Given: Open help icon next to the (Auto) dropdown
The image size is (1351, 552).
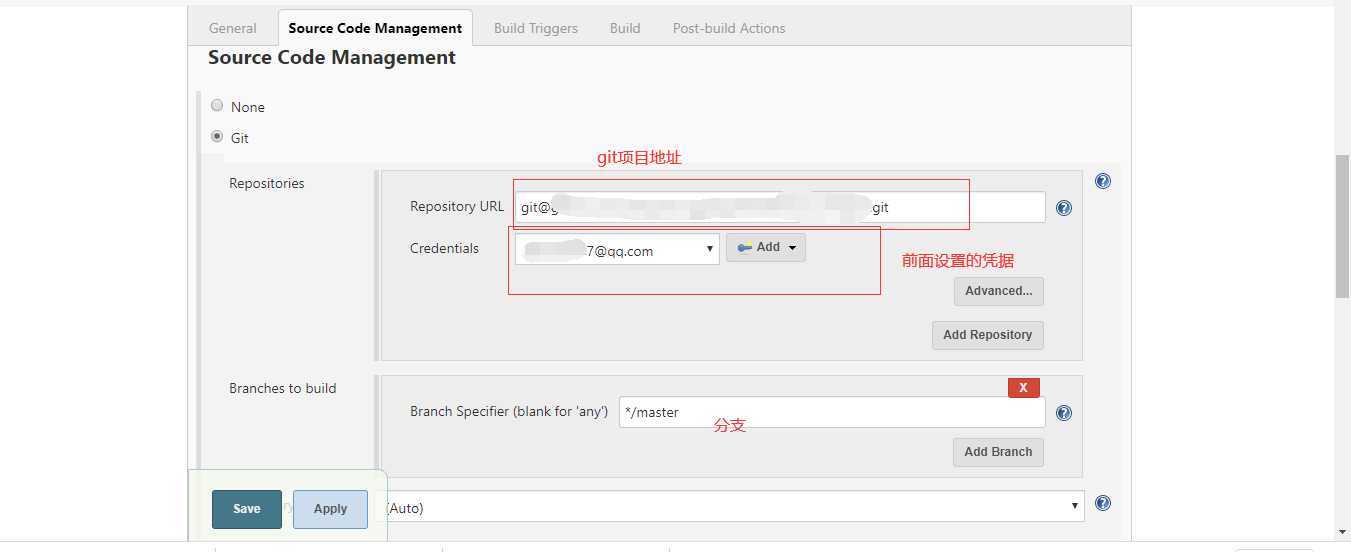Looking at the screenshot, I should pyautogui.click(x=1103, y=503).
